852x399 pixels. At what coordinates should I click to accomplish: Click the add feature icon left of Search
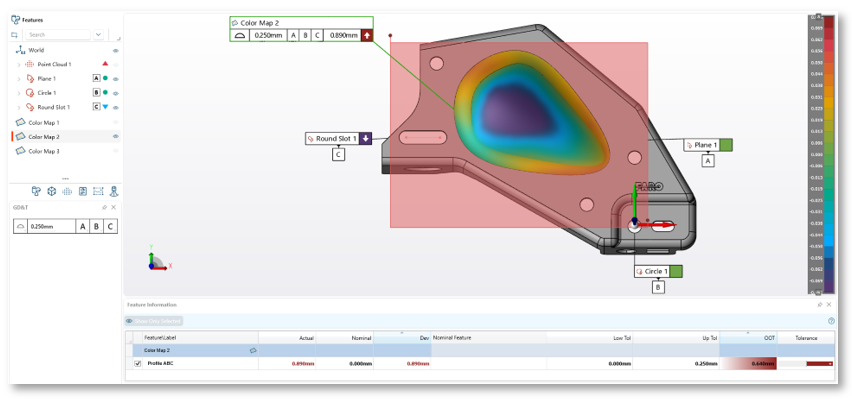[x=15, y=35]
